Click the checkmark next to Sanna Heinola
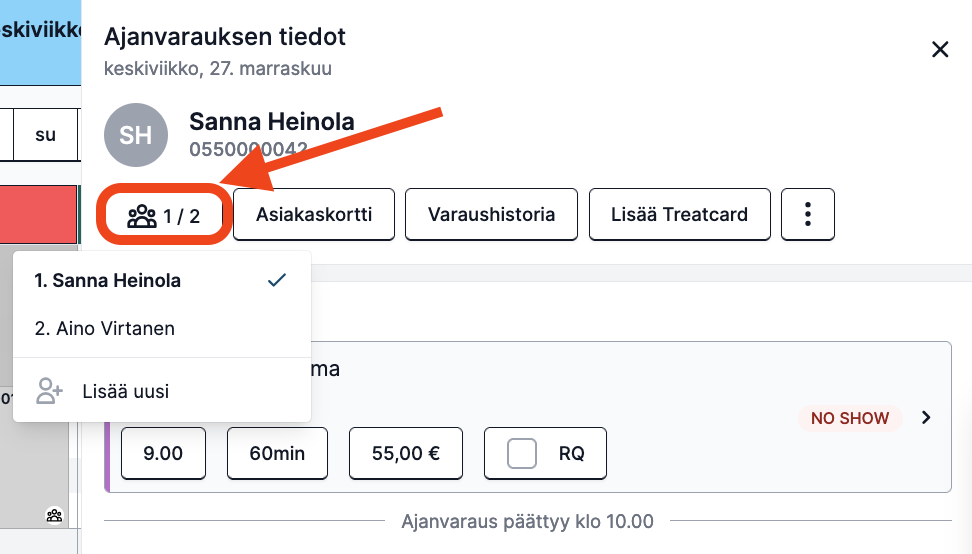Screen dimensions: 972x554 click(x=276, y=280)
